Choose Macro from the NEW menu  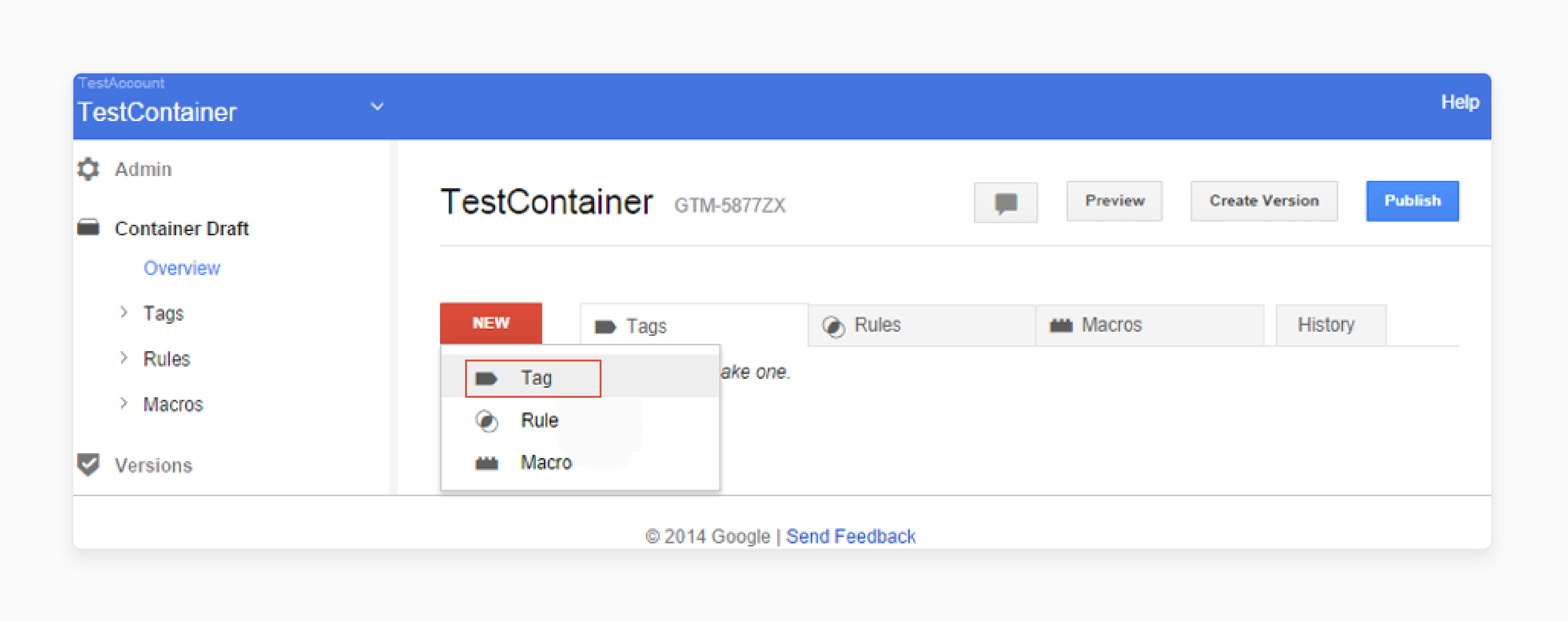[580, 463]
